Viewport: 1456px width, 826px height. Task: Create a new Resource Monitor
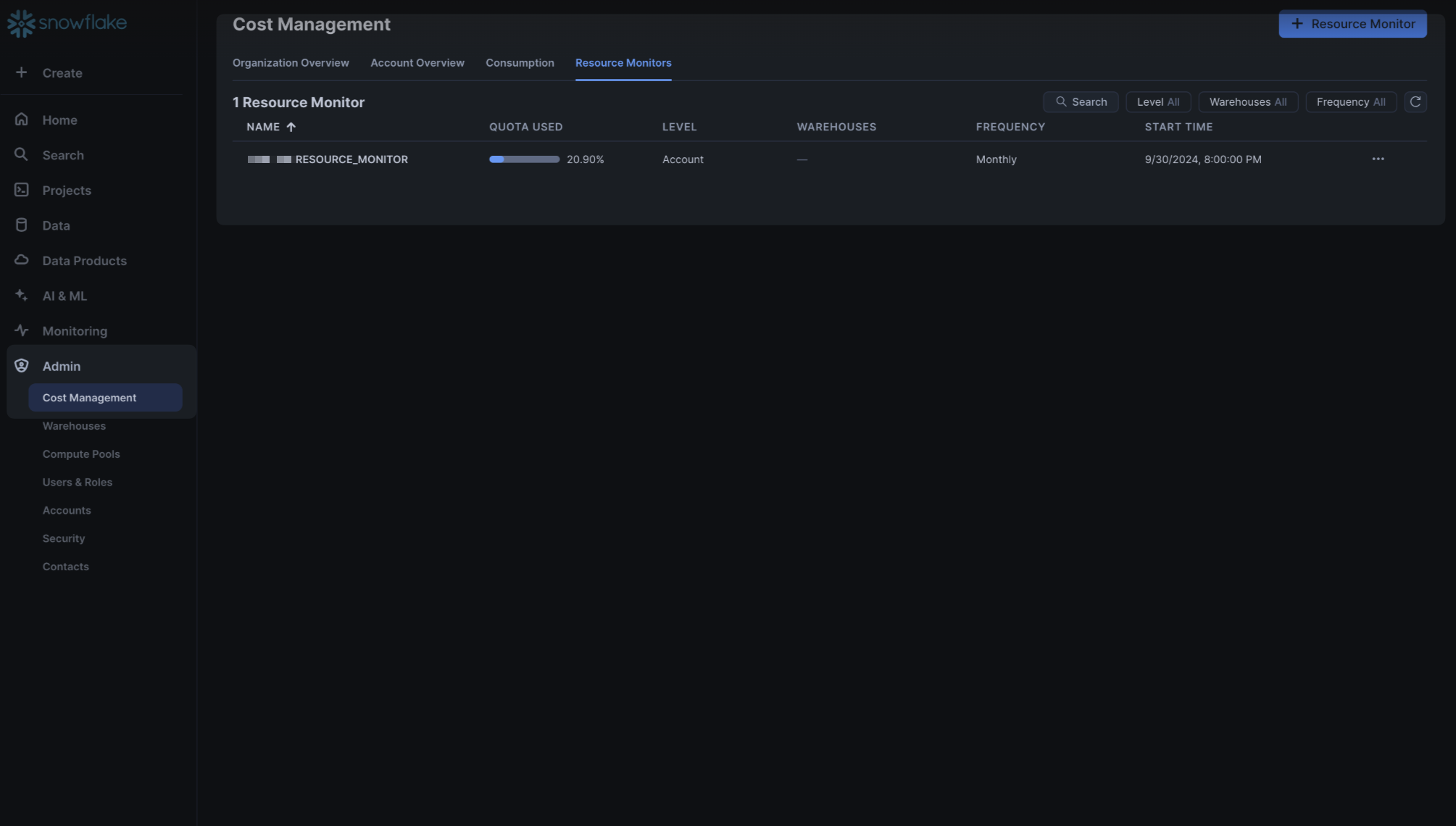[x=1352, y=24]
